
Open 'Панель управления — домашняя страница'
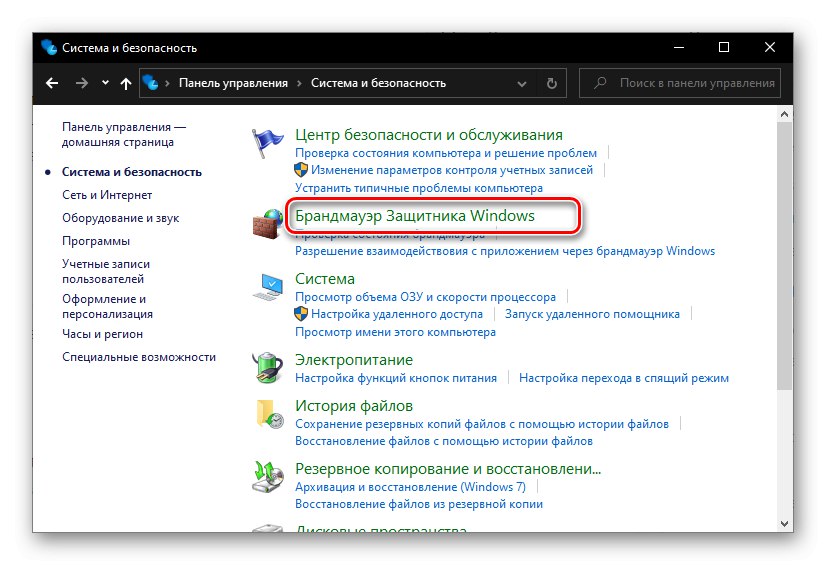click(x=124, y=134)
